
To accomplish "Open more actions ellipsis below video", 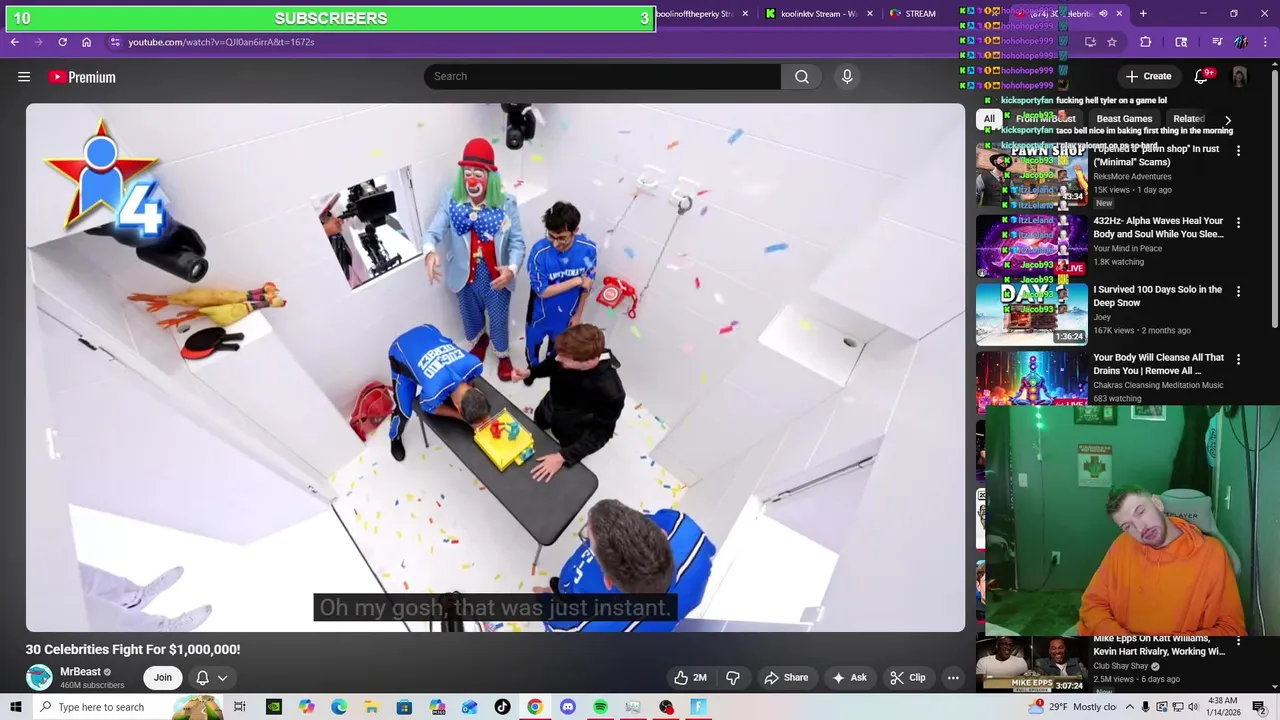I will pyautogui.click(x=953, y=677).
